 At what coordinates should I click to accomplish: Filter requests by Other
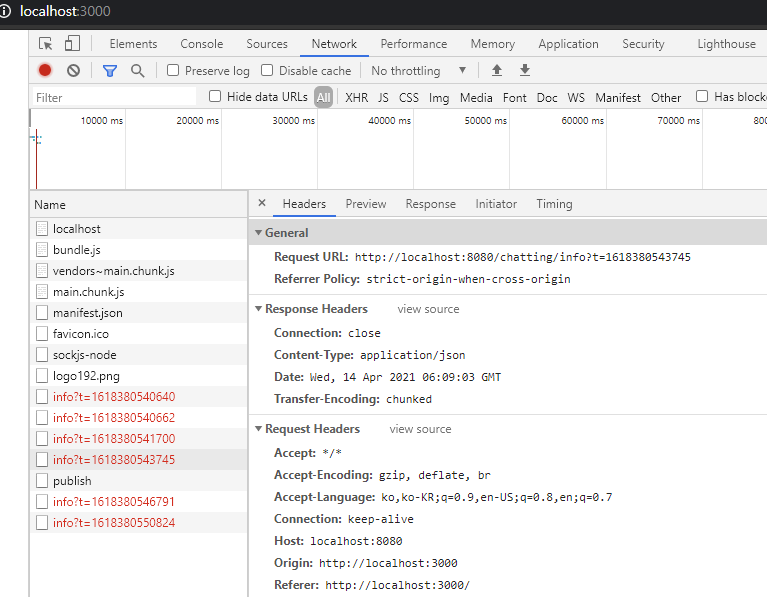[x=666, y=98]
